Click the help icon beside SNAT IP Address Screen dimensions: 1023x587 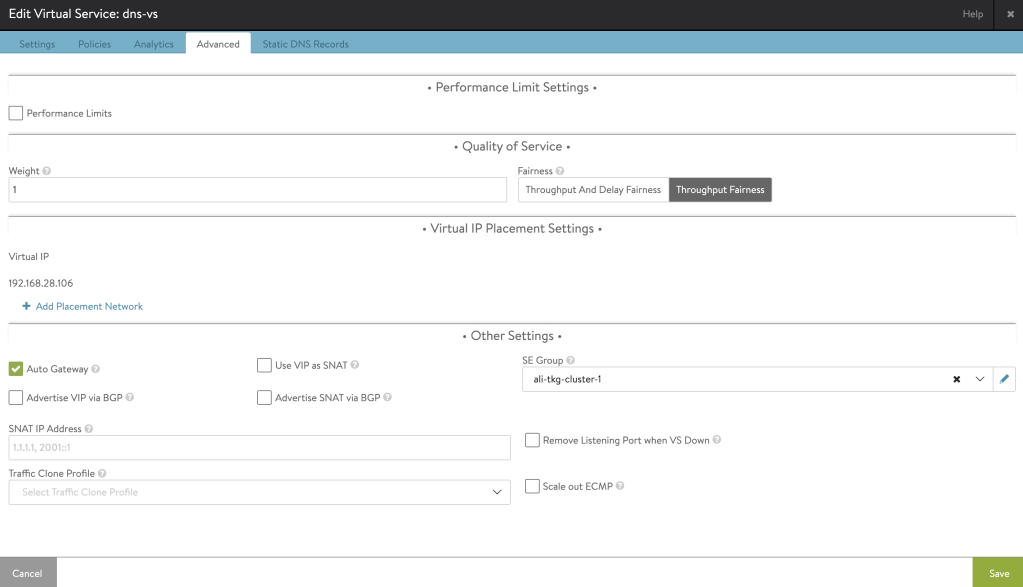coord(89,429)
